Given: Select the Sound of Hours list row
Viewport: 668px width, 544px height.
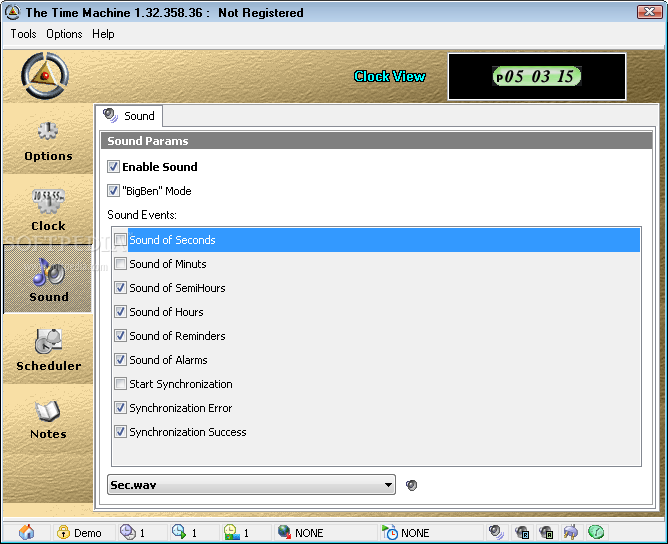Looking at the screenshot, I should click(x=377, y=312).
